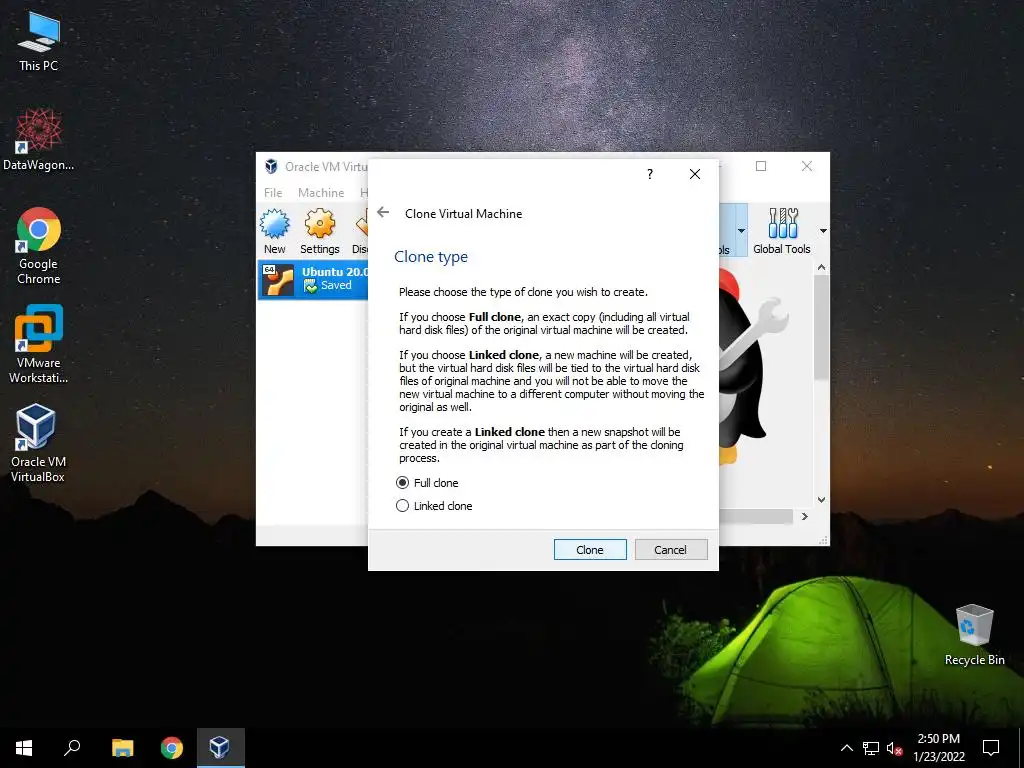
Task: Open Chrome from the taskbar
Action: pos(172,748)
